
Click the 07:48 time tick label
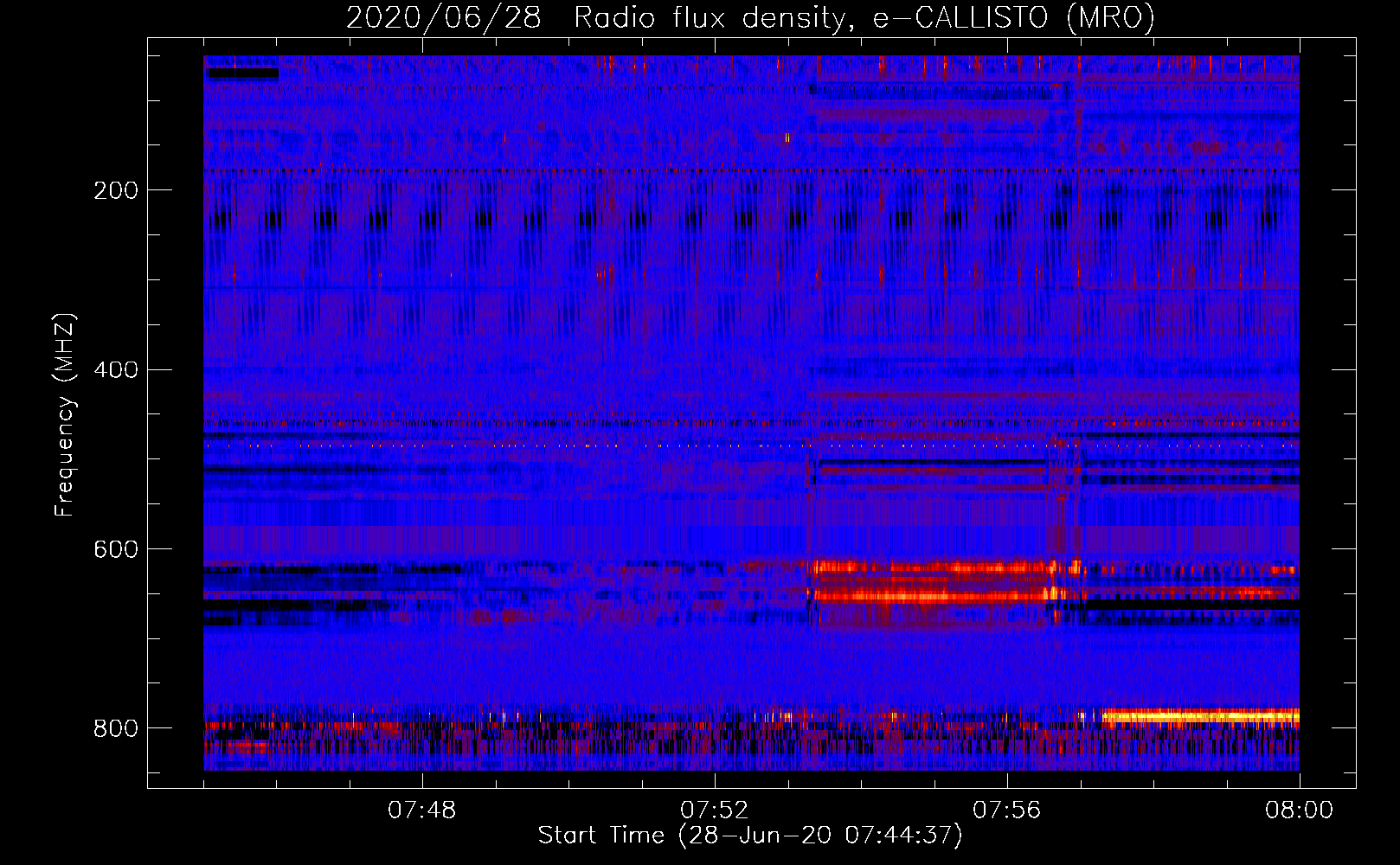422,811
